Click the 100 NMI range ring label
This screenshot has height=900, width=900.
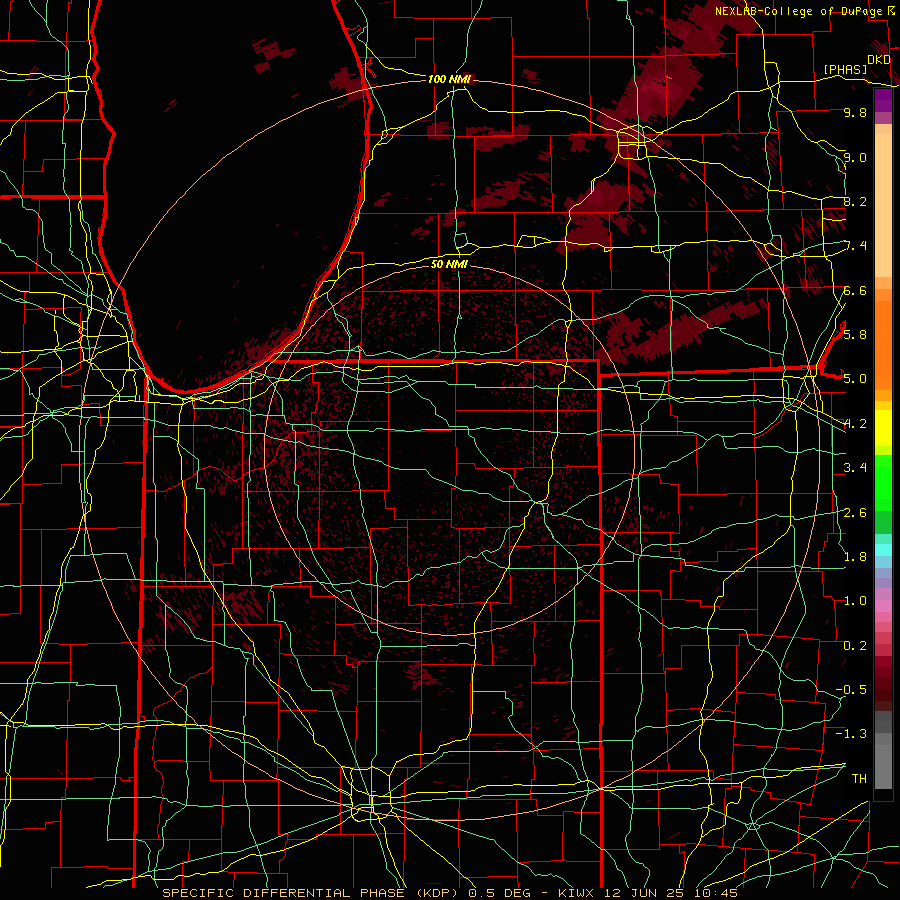coord(449,79)
